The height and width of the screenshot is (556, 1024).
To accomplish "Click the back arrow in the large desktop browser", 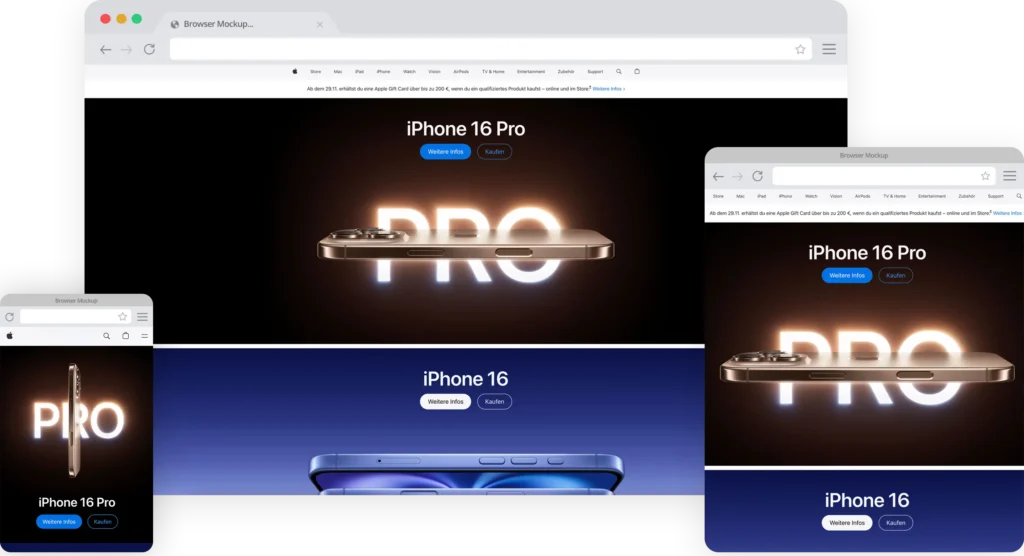I will pos(105,49).
